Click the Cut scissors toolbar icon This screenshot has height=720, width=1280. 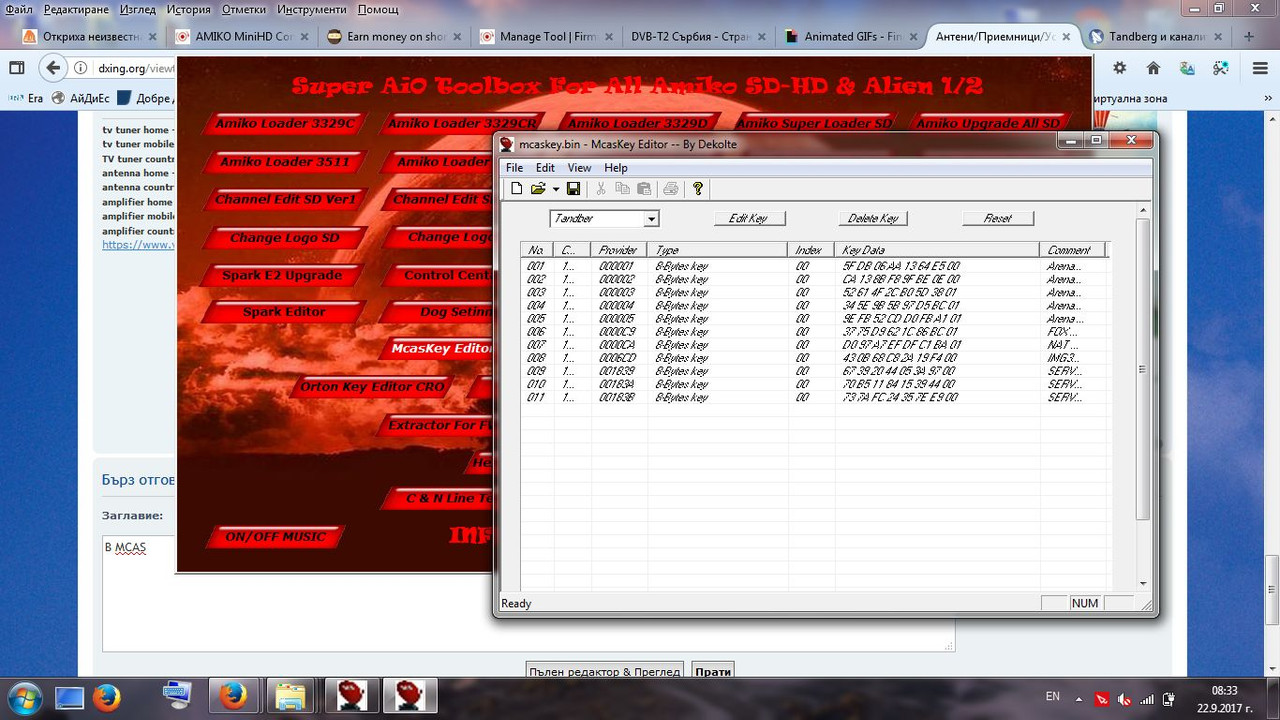pyautogui.click(x=601, y=188)
